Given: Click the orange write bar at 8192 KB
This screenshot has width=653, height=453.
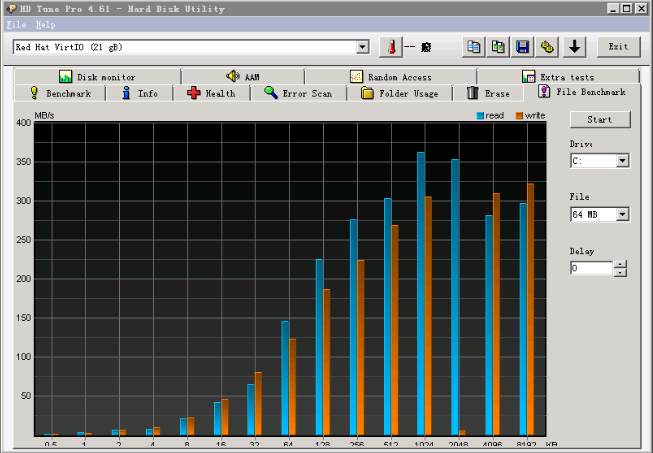Looking at the screenshot, I should pos(531,309).
